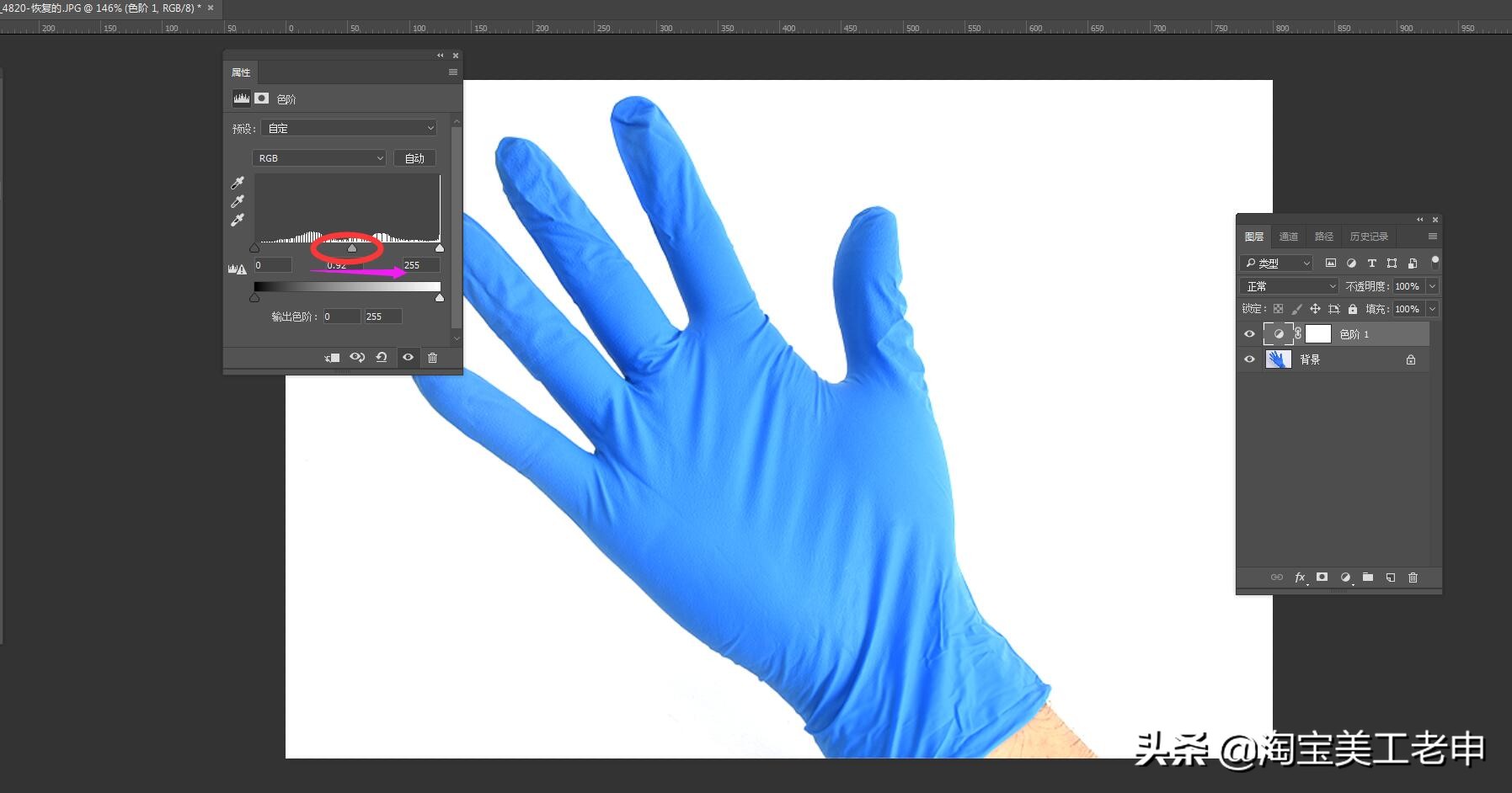Select the white point eyedropper in Levels
Image resolution: width=1512 pixels, height=793 pixels.
tap(238, 220)
